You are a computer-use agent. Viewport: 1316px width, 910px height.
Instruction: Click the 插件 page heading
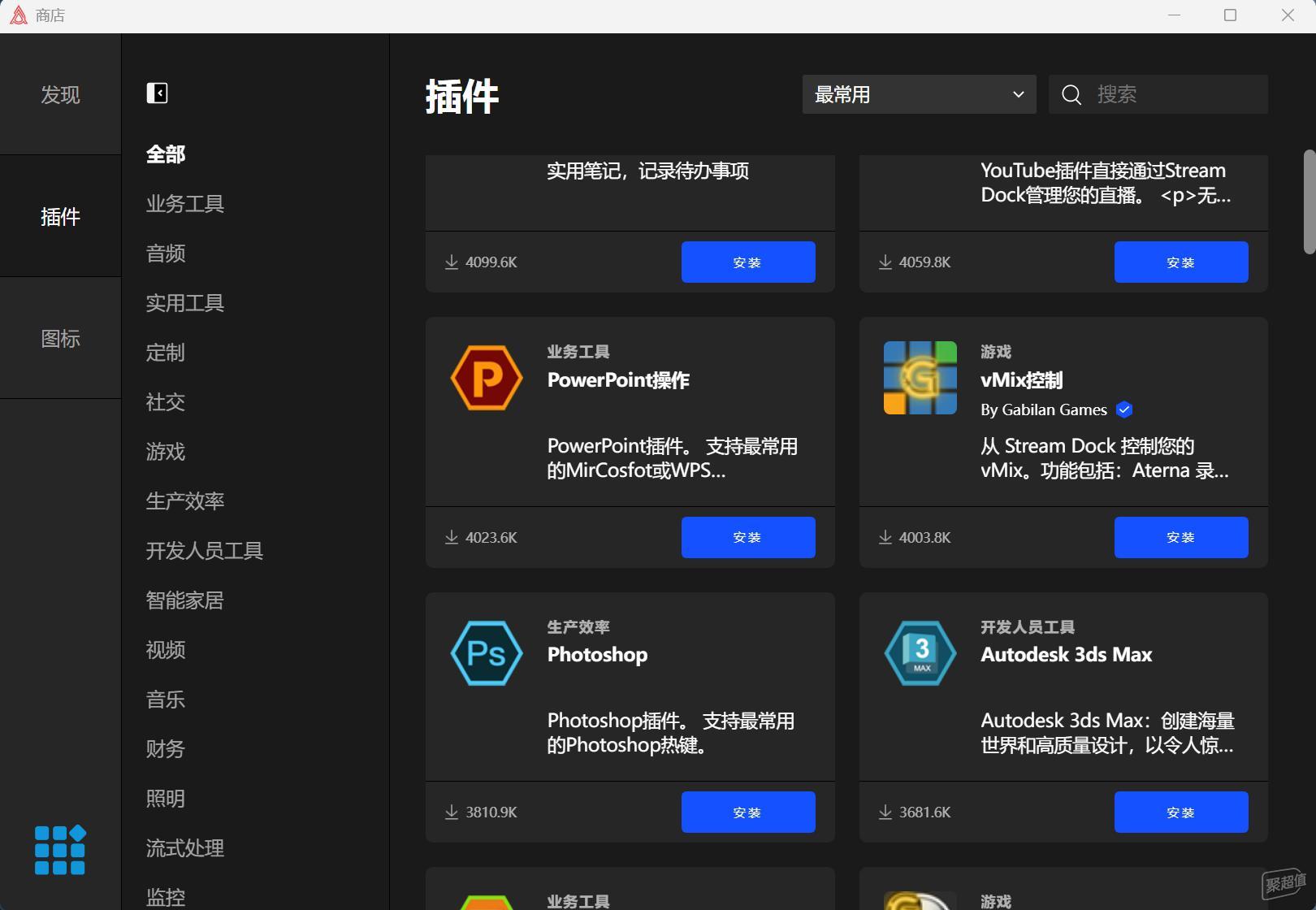[462, 97]
